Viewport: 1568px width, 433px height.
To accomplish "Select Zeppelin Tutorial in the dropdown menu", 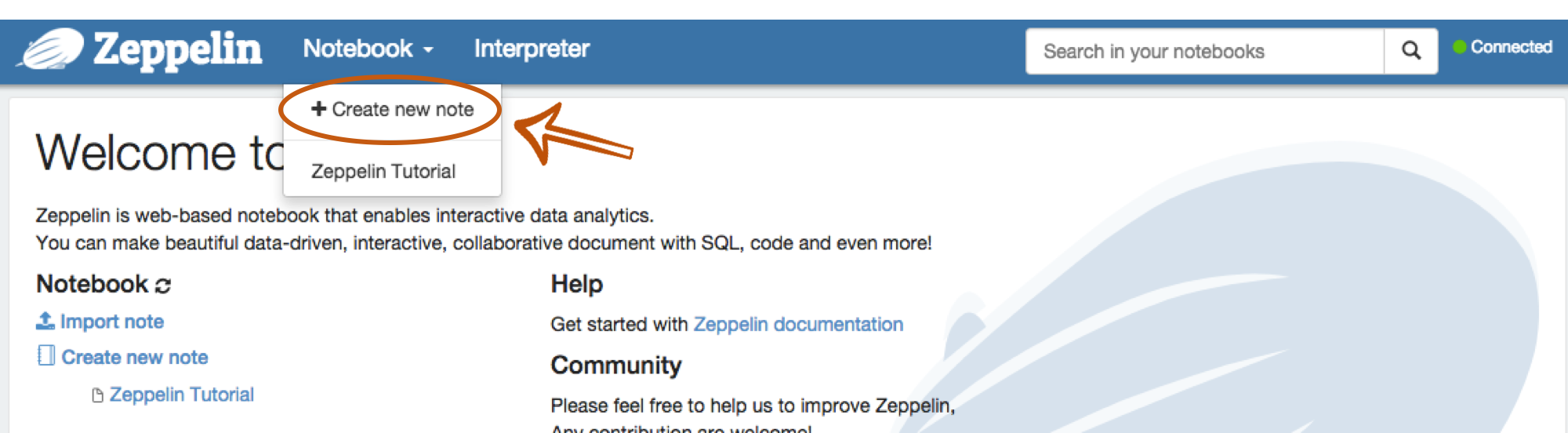I will point(383,171).
